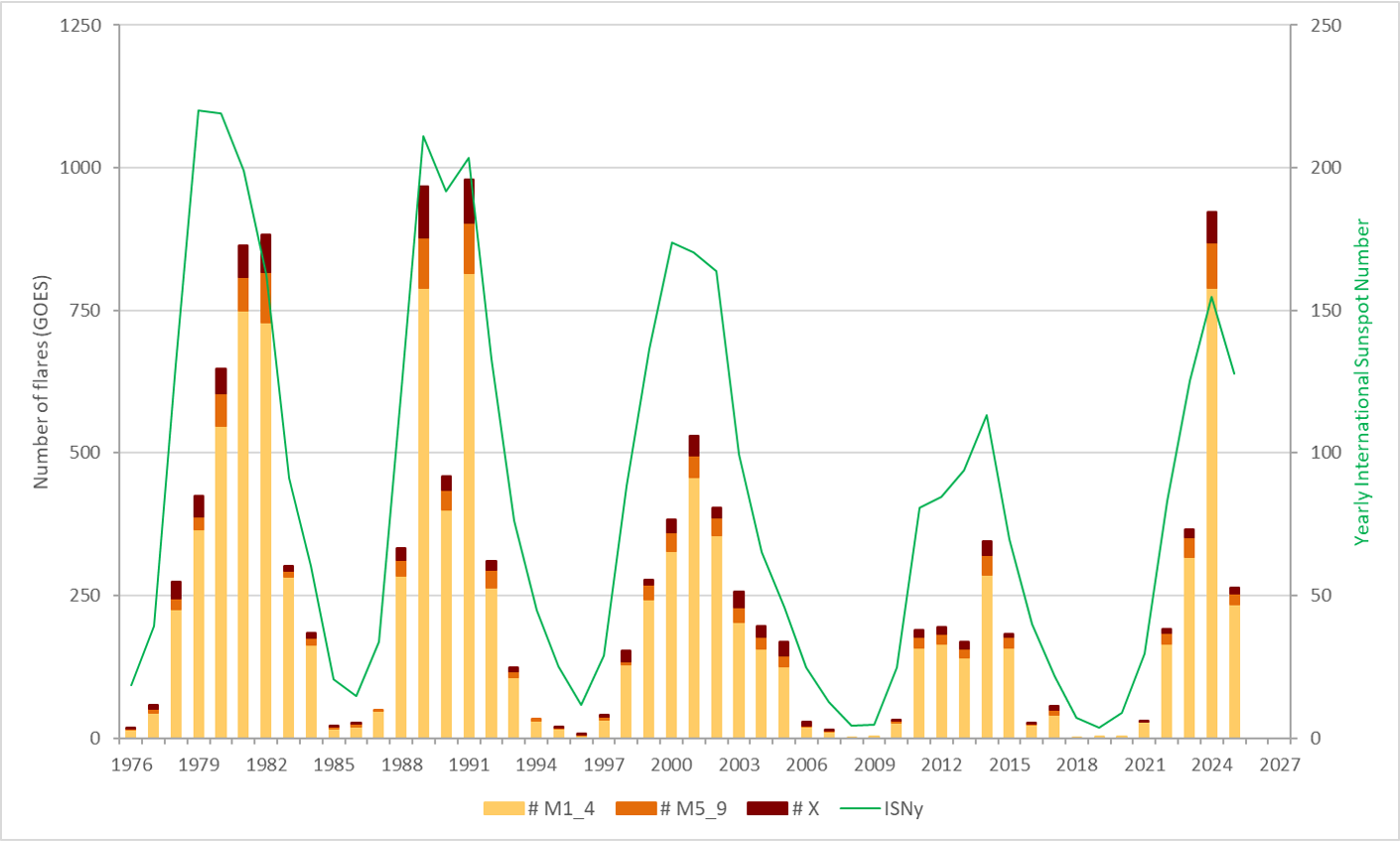The height and width of the screenshot is (841, 1400).
Task: Click the 1000 tick label on left axis
Action: coord(81,168)
